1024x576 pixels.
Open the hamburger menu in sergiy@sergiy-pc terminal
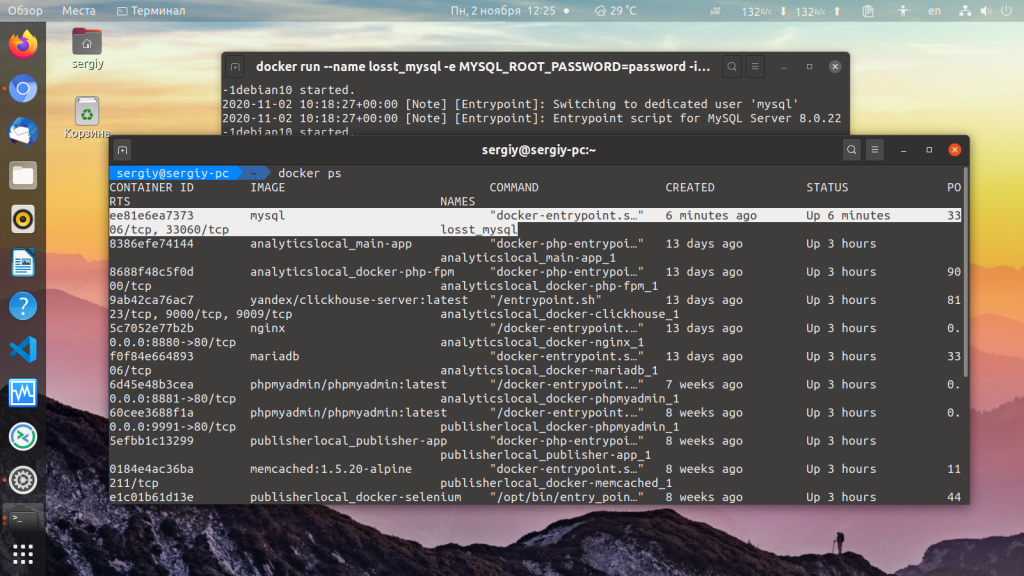pos(874,150)
